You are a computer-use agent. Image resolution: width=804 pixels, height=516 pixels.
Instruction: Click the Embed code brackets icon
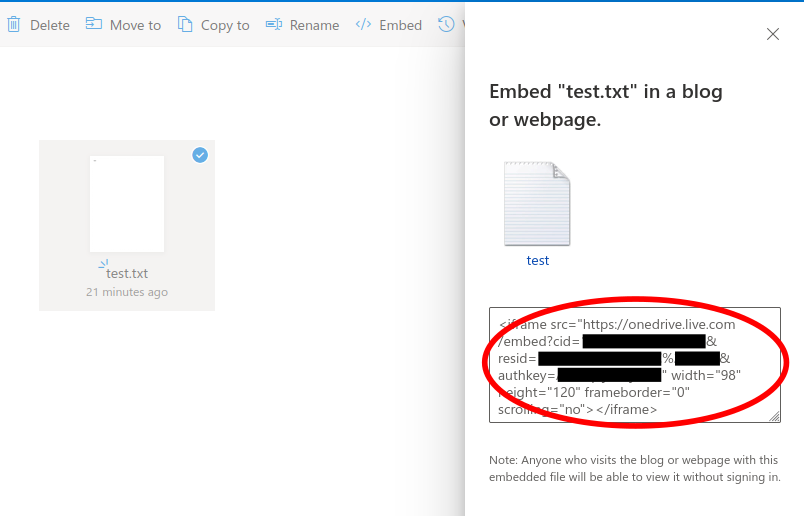click(364, 25)
